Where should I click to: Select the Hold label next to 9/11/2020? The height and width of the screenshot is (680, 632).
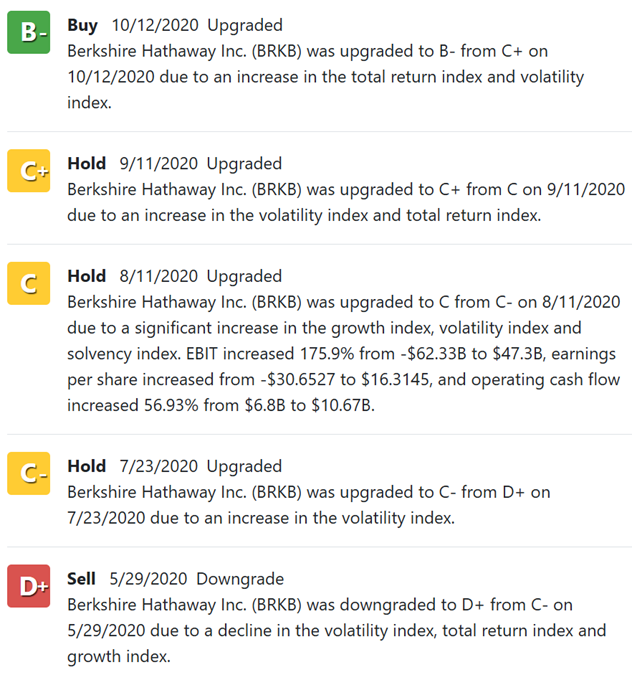pyautogui.click(x=86, y=163)
